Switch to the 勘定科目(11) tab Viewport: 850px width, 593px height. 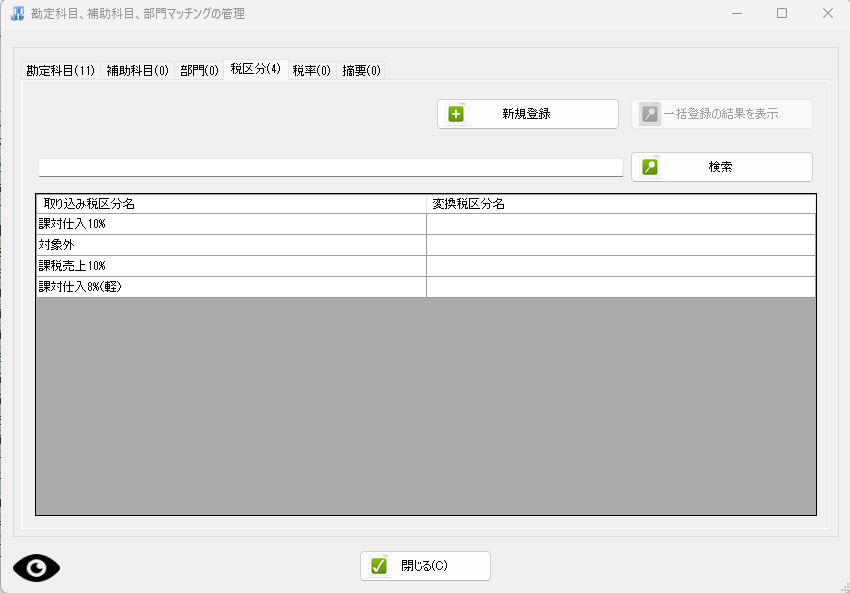pos(61,70)
